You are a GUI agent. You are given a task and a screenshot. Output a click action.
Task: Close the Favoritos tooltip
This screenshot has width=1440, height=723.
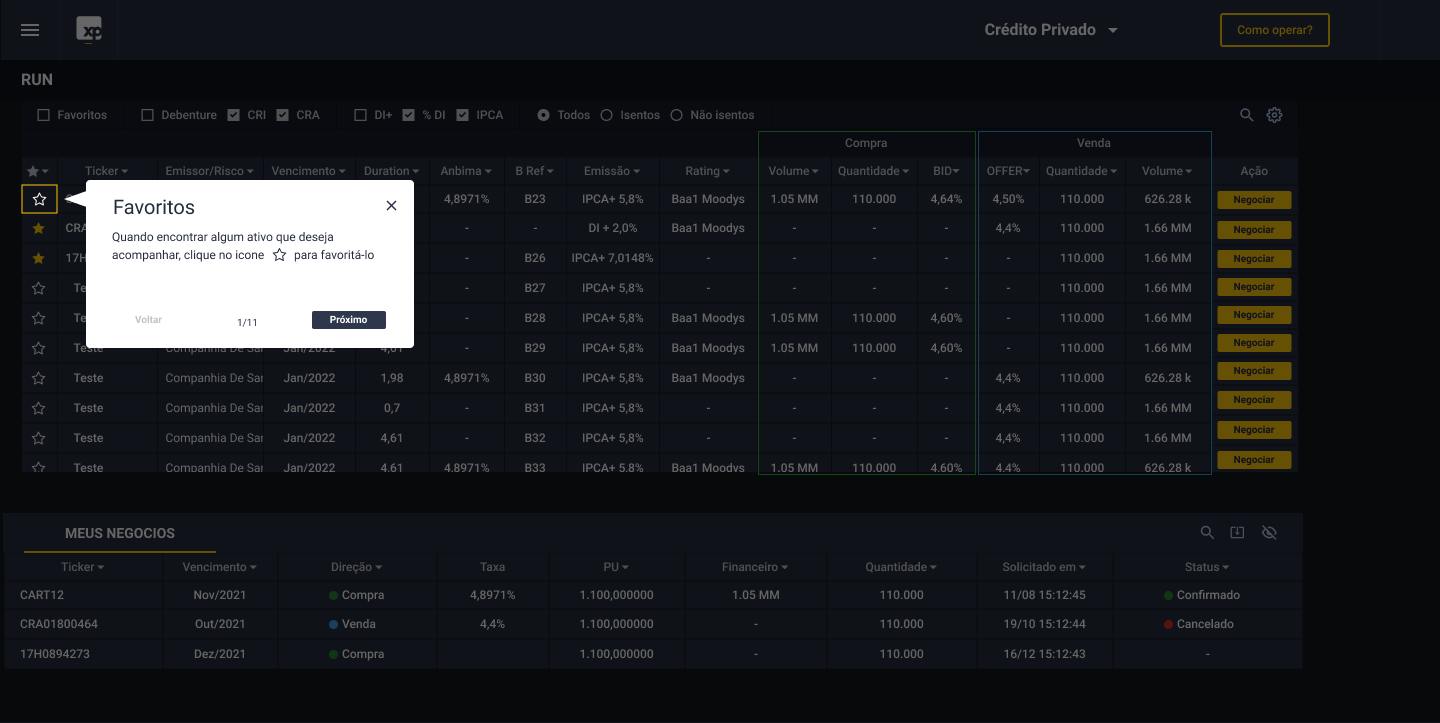(x=391, y=205)
